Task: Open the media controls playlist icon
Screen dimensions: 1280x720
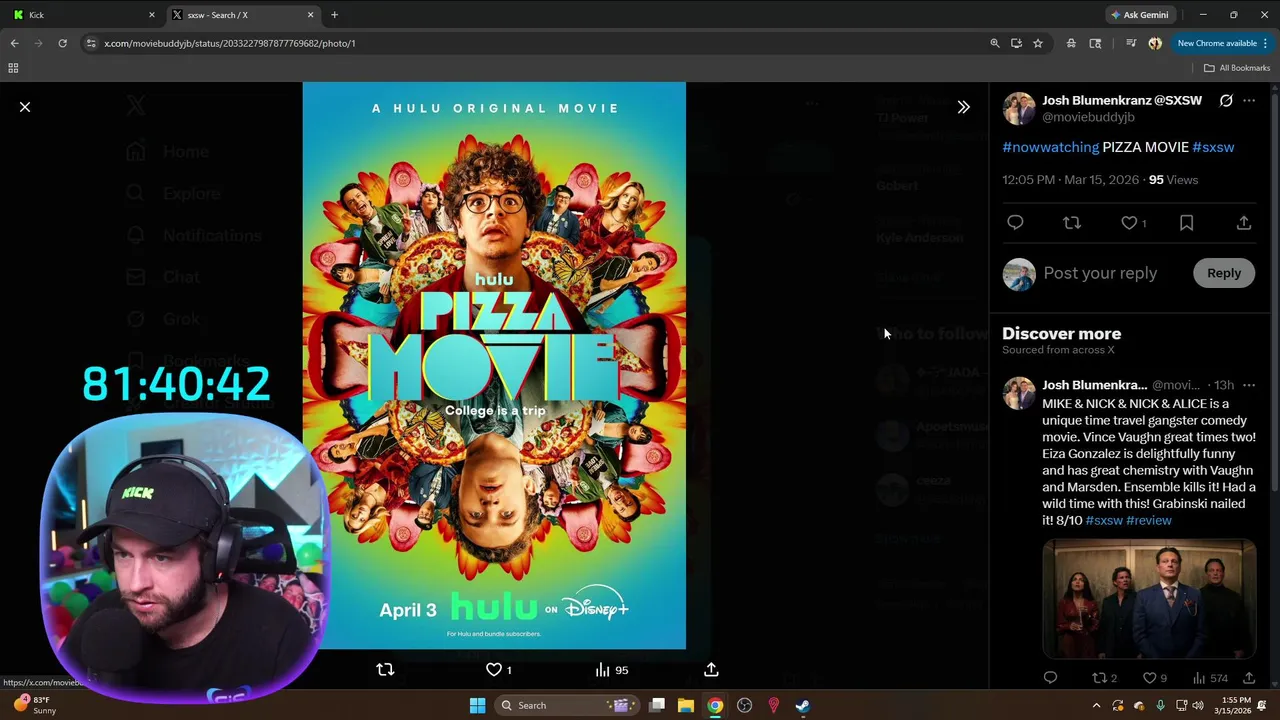Action: [x=1131, y=43]
